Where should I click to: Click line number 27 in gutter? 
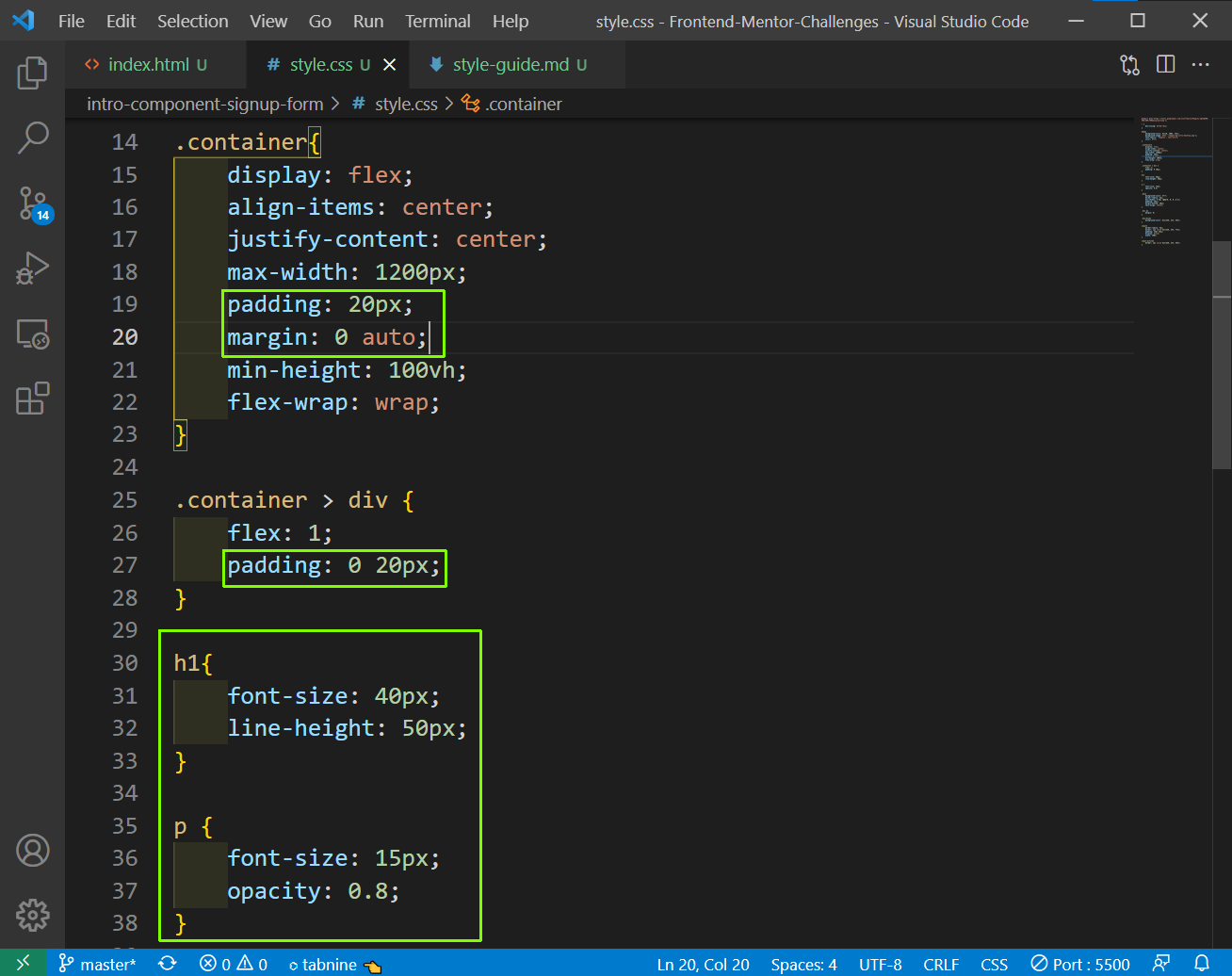124,564
